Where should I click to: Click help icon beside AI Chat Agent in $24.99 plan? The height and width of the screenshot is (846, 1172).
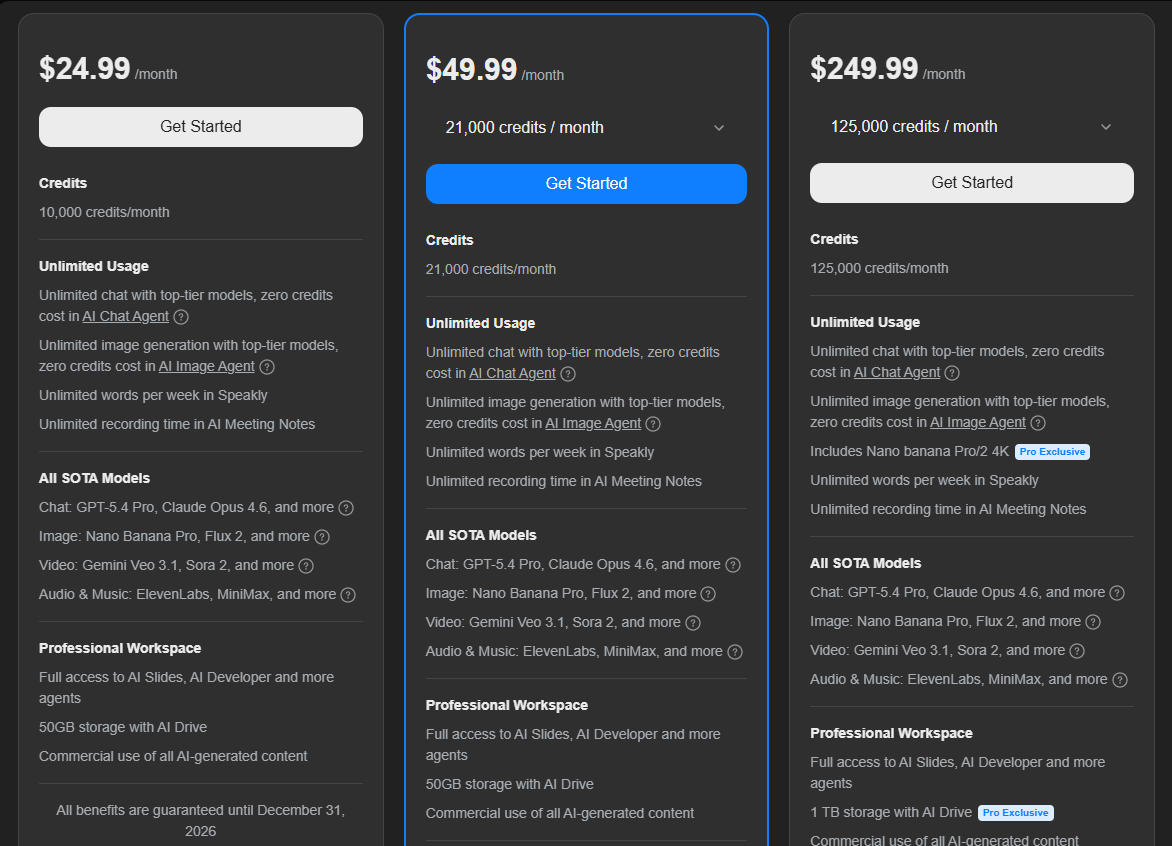point(181,317)
